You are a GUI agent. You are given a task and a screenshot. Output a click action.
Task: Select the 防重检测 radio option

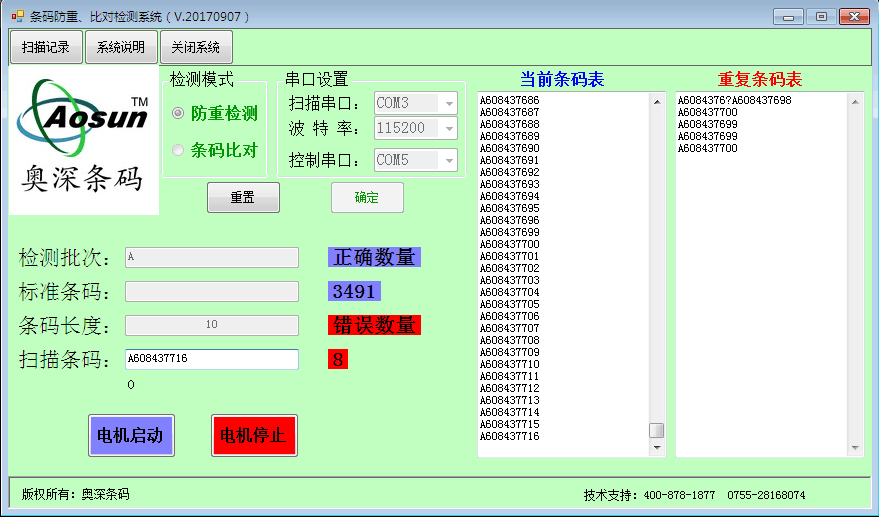point(178,114)
